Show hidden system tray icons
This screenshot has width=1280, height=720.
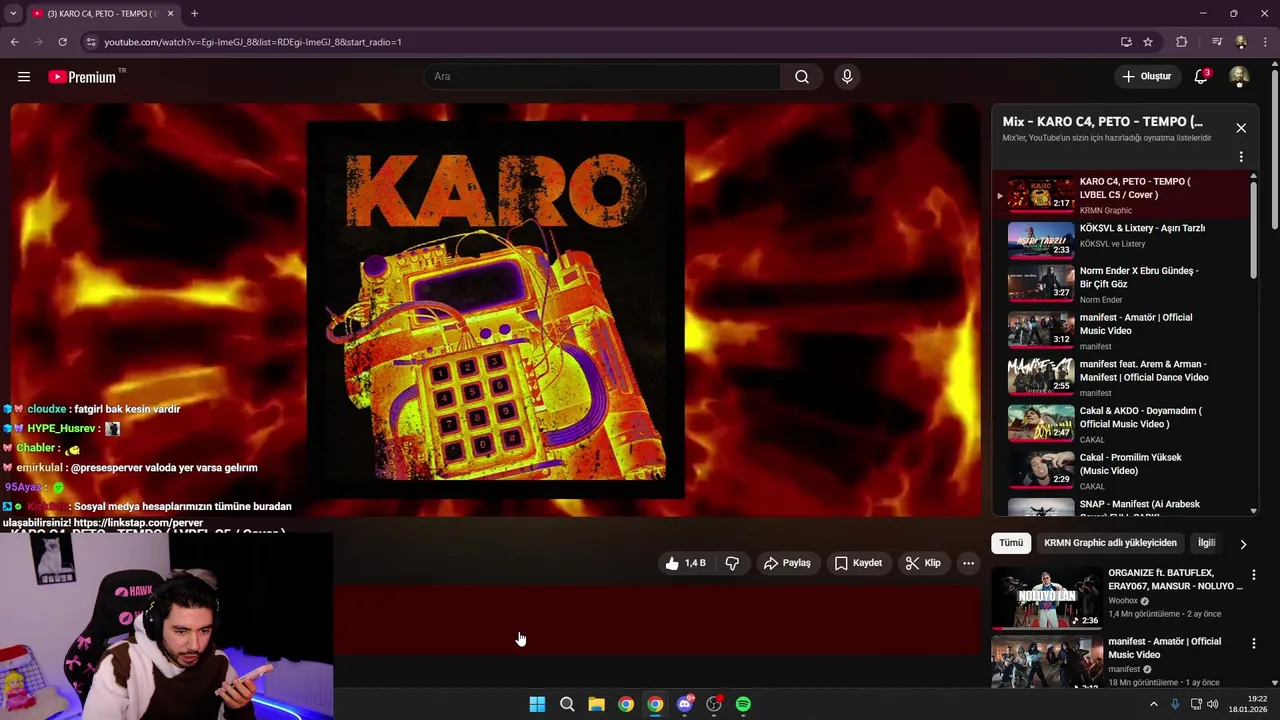click(x=1153, y=704)
